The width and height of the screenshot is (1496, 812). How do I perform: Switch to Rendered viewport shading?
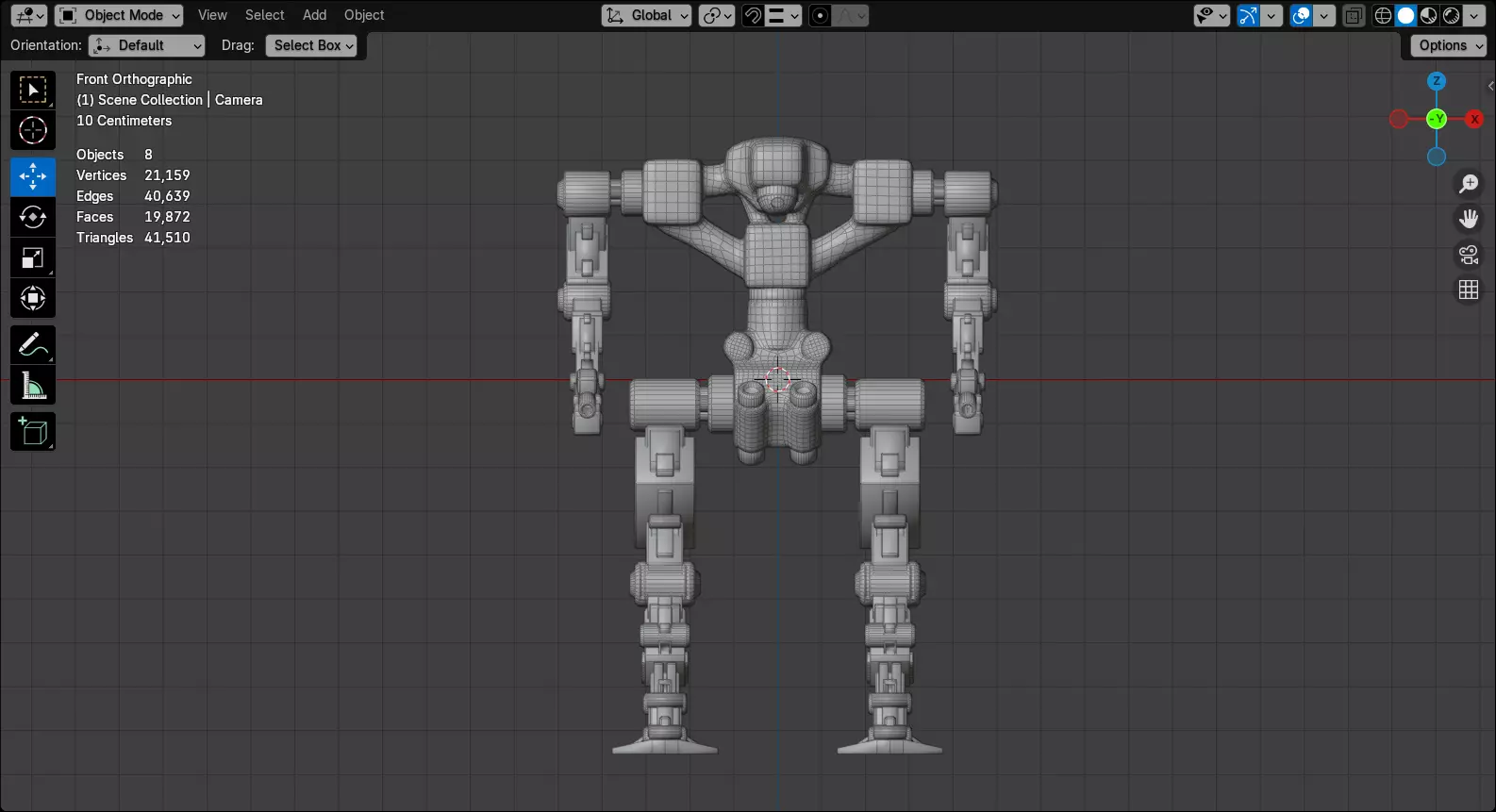point(1451,15)
